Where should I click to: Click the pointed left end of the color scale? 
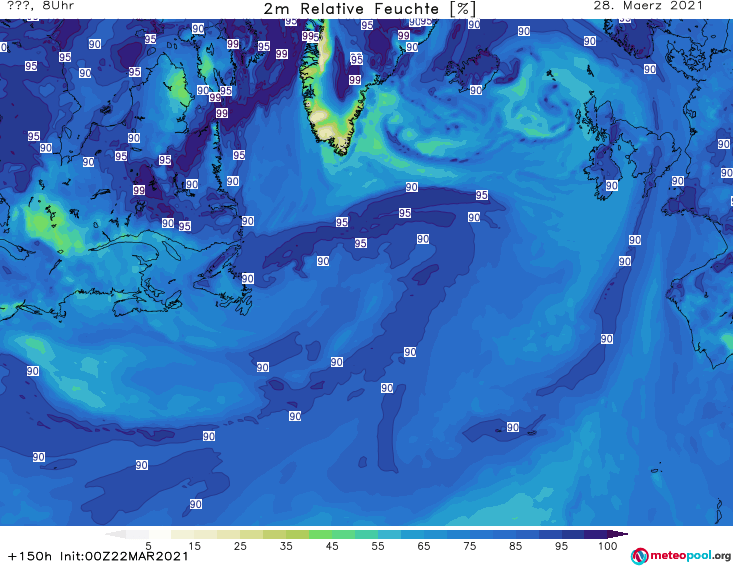point(115,534)
